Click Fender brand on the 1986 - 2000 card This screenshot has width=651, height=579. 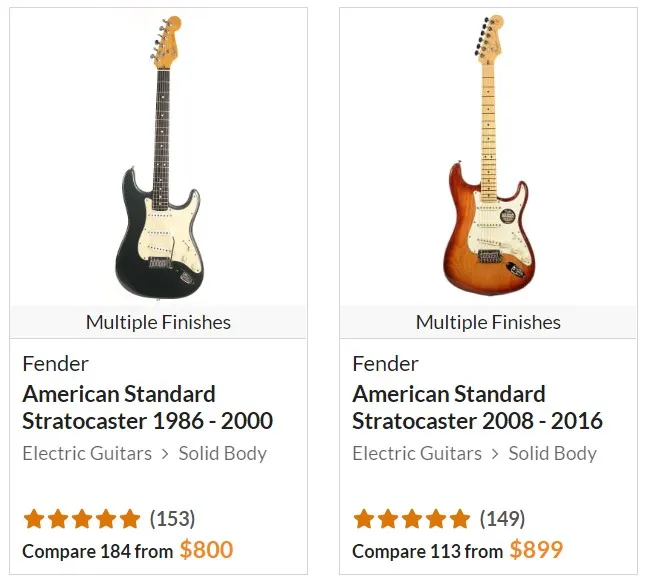tap(55, 363)
